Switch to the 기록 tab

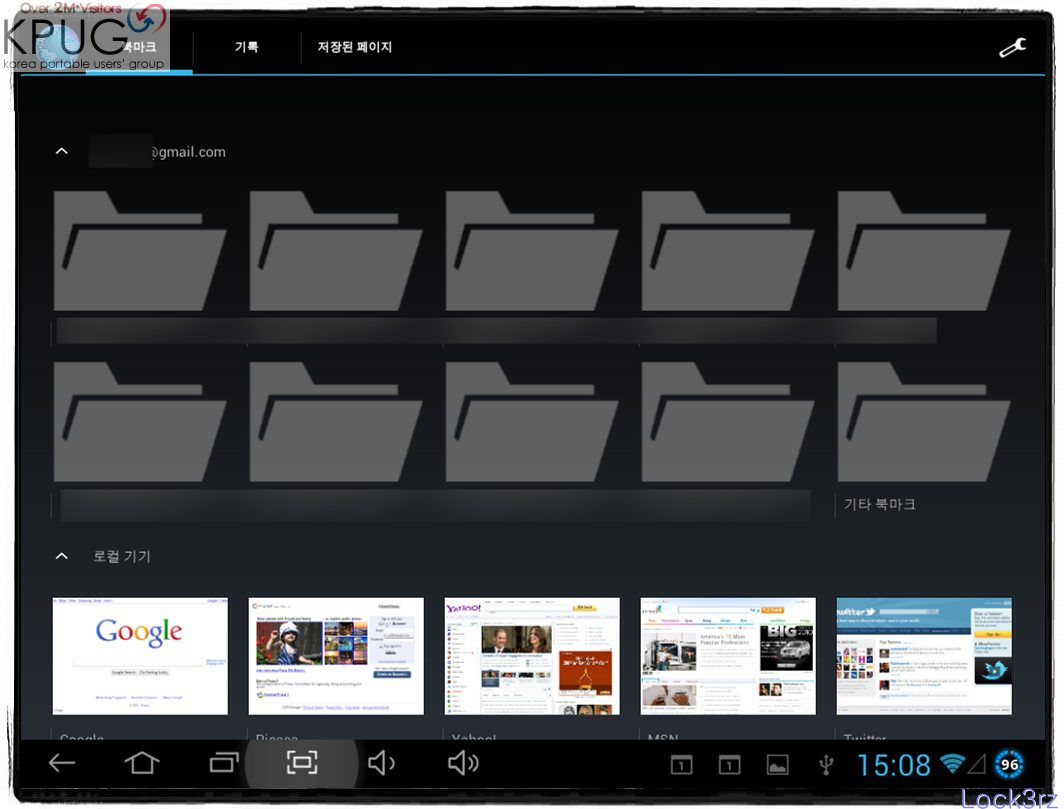246,47
